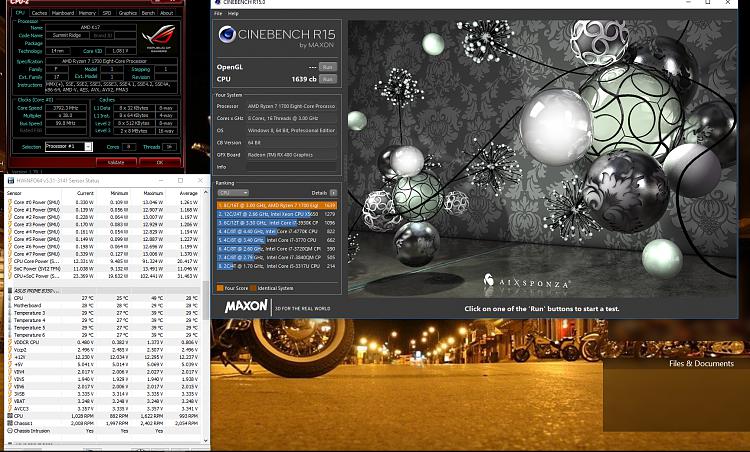The height and width of the screenshot is (452, 750).
Task: Click the Core #3 Power lightning icon
Action: [10, 224]
